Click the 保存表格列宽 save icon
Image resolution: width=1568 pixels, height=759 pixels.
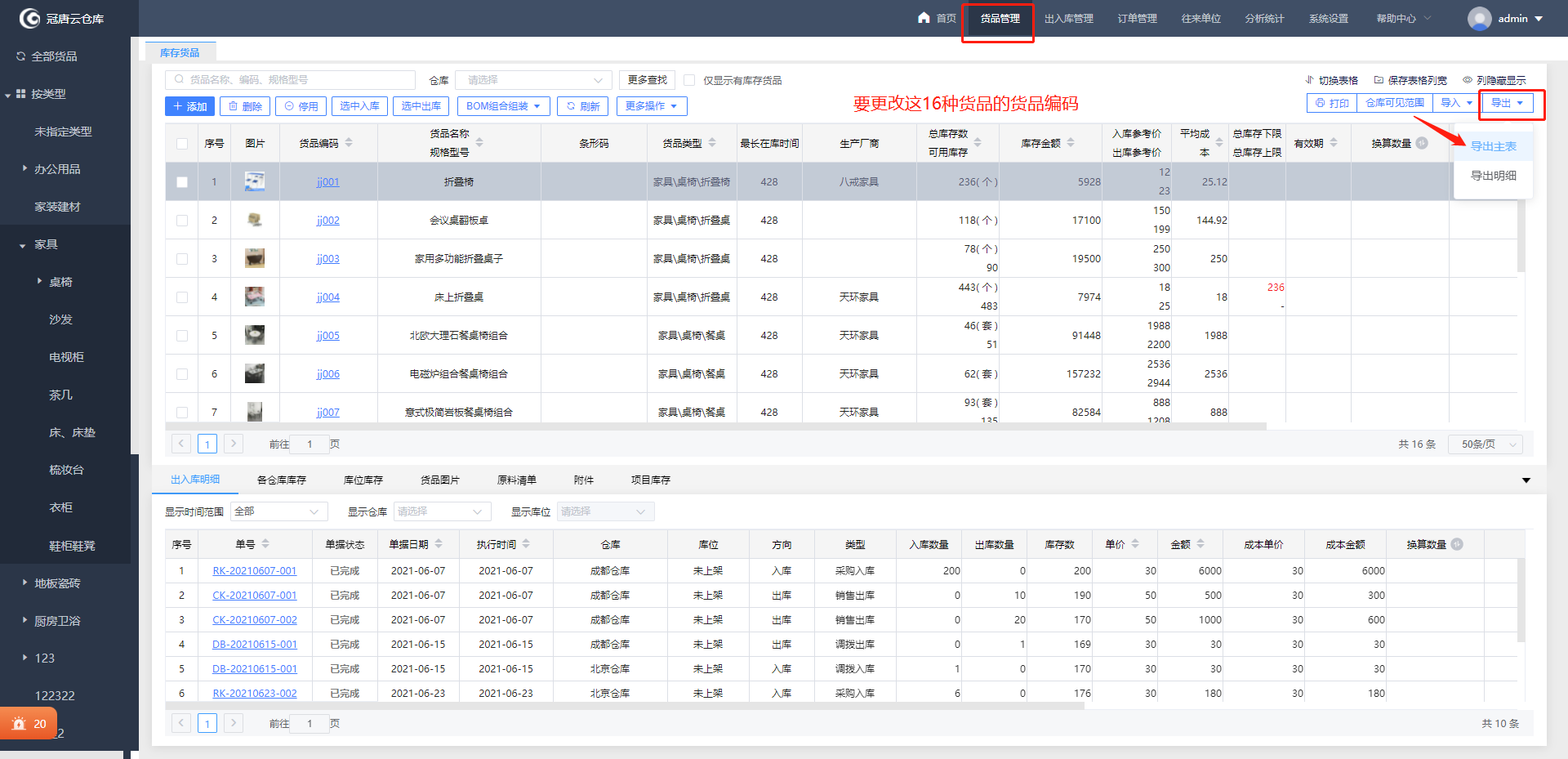[x=1379, y=80]
